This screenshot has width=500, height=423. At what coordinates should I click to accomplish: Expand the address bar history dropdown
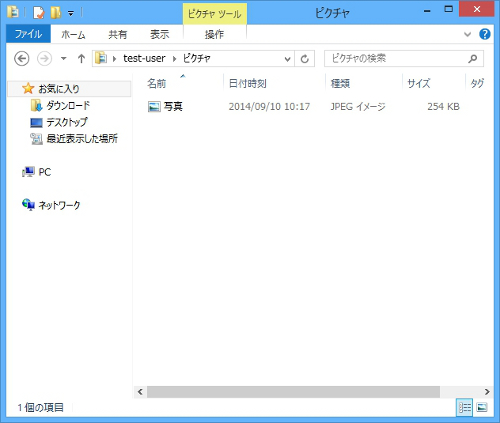(x=287, y=59)
